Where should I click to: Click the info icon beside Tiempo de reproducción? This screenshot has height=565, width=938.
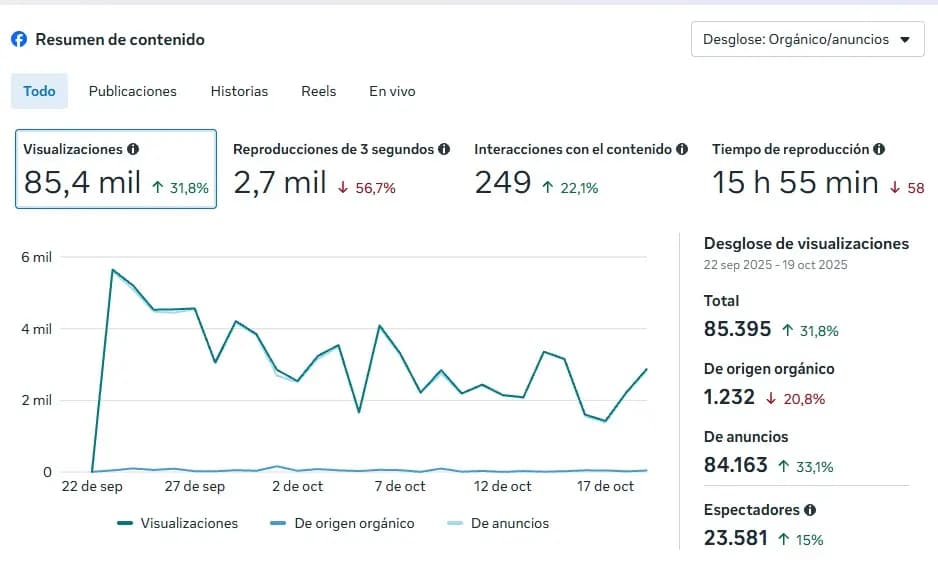879,149
